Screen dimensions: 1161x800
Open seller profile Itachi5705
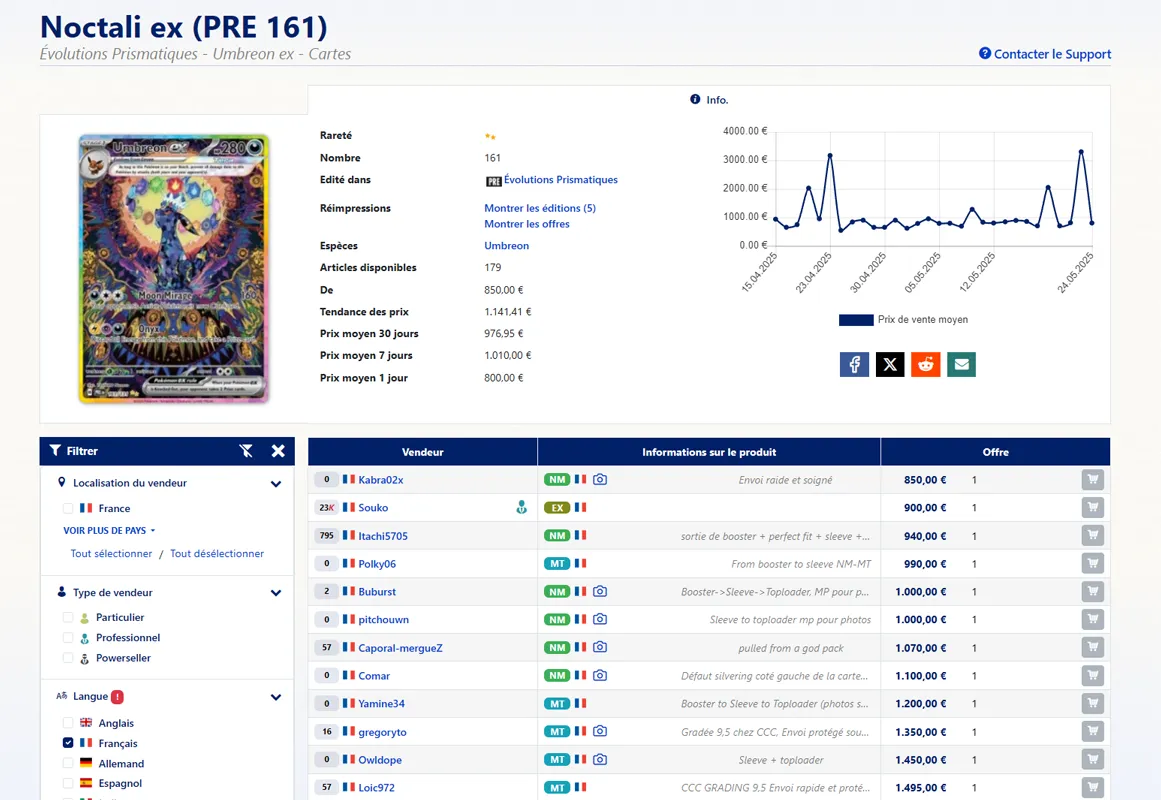coord(383,536)
